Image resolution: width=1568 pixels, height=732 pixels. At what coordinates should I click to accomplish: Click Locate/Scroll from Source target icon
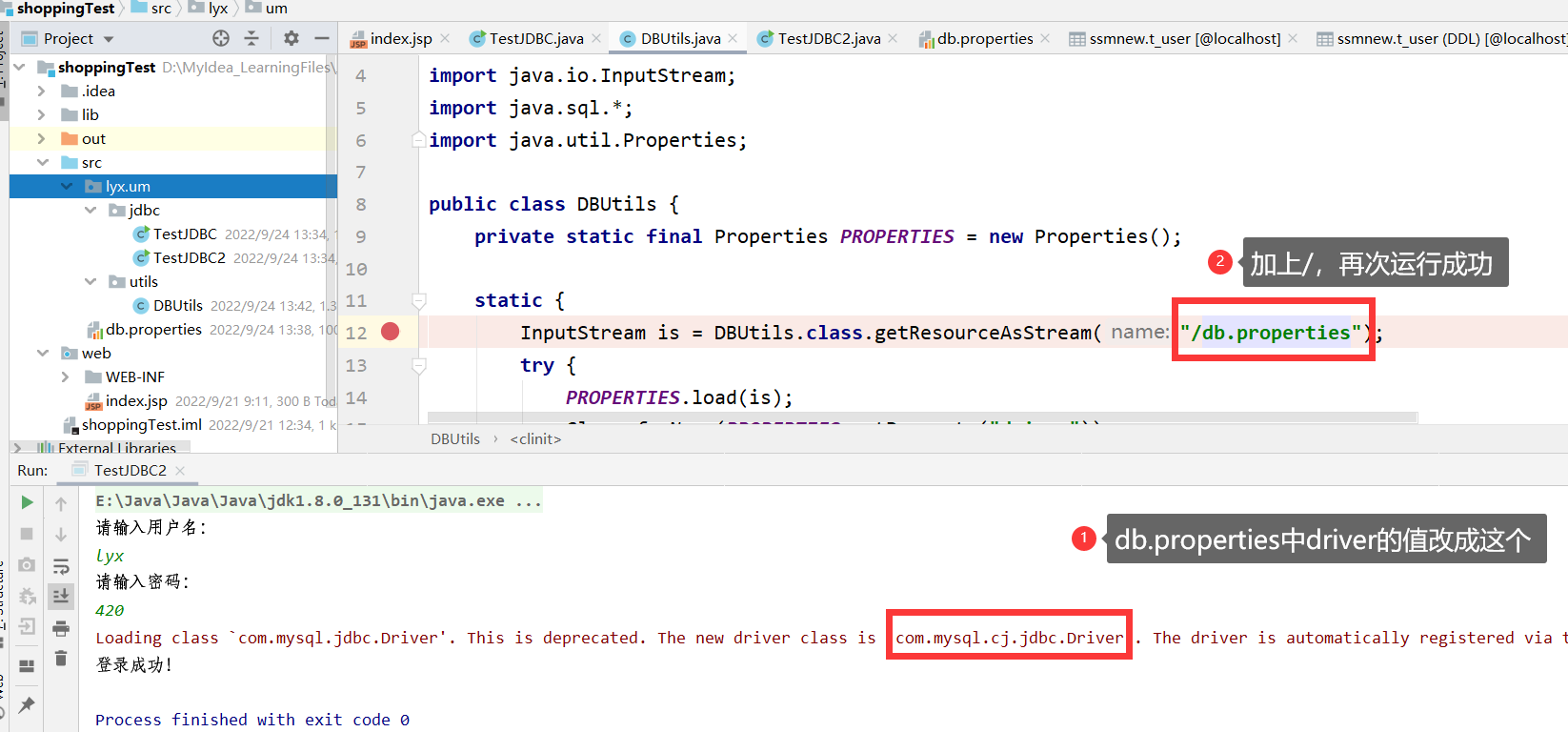221,38
